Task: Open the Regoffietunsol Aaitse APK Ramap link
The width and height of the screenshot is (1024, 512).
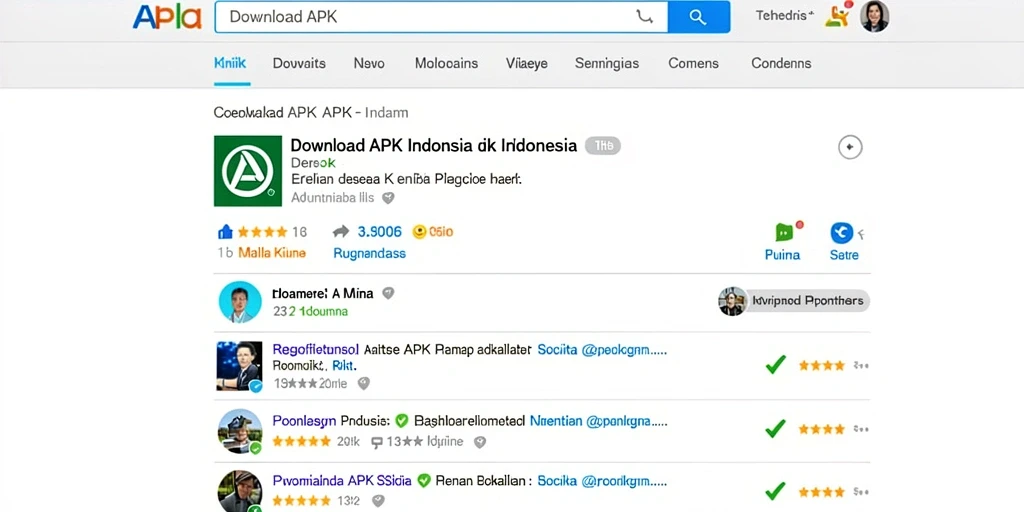Action: 402,349
